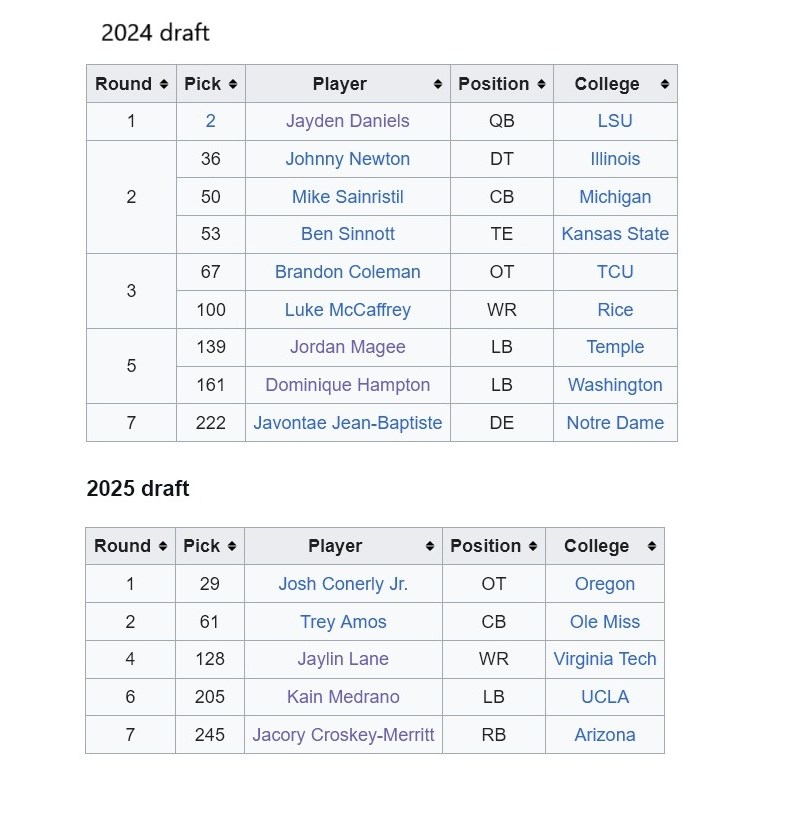Image resolution: width=807 pixels, height=816 pixels.
Task: Follow the Notre Dame college link
Action: click(615, 423)
